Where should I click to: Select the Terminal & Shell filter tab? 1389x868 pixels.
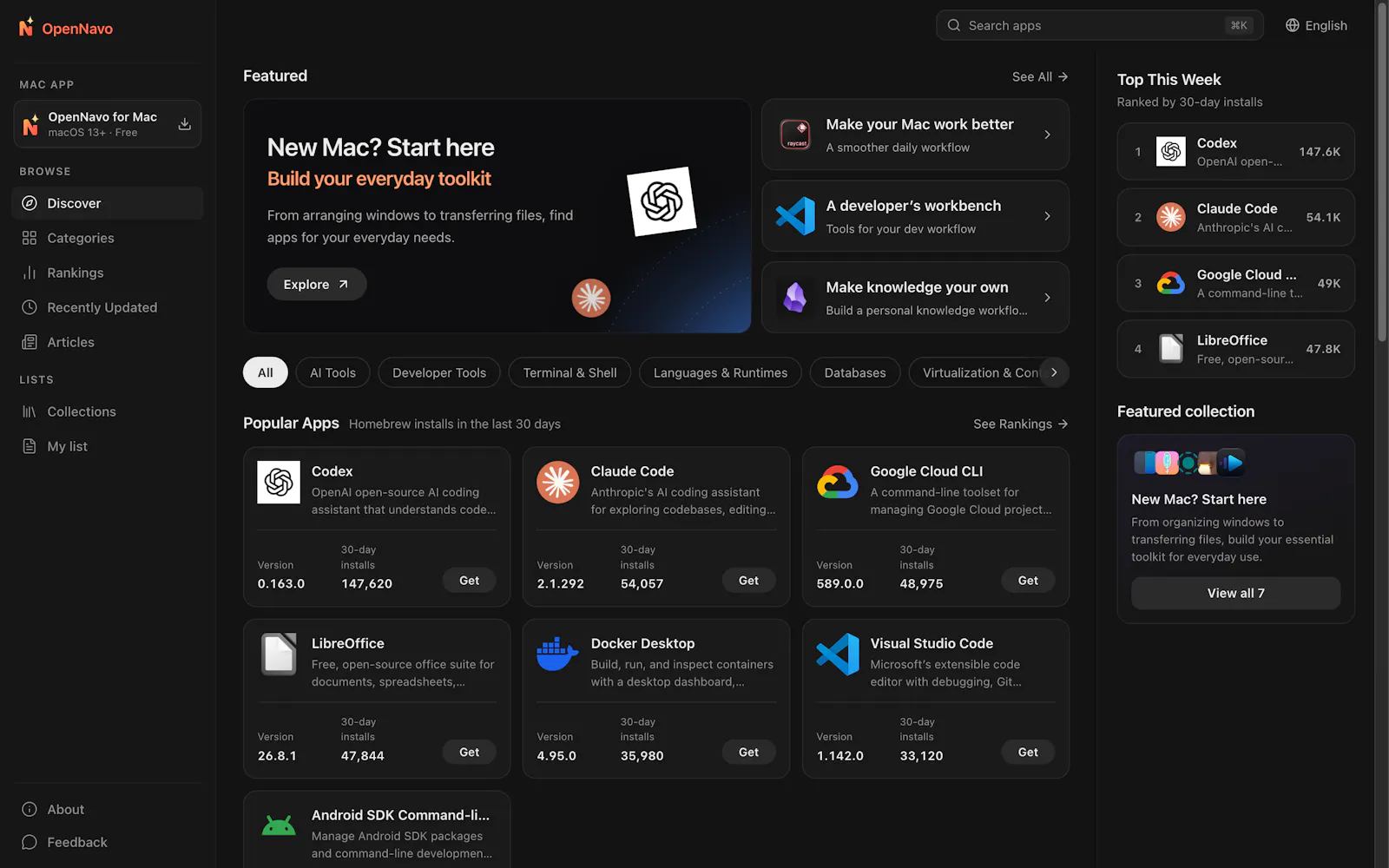tap(569, 372)
